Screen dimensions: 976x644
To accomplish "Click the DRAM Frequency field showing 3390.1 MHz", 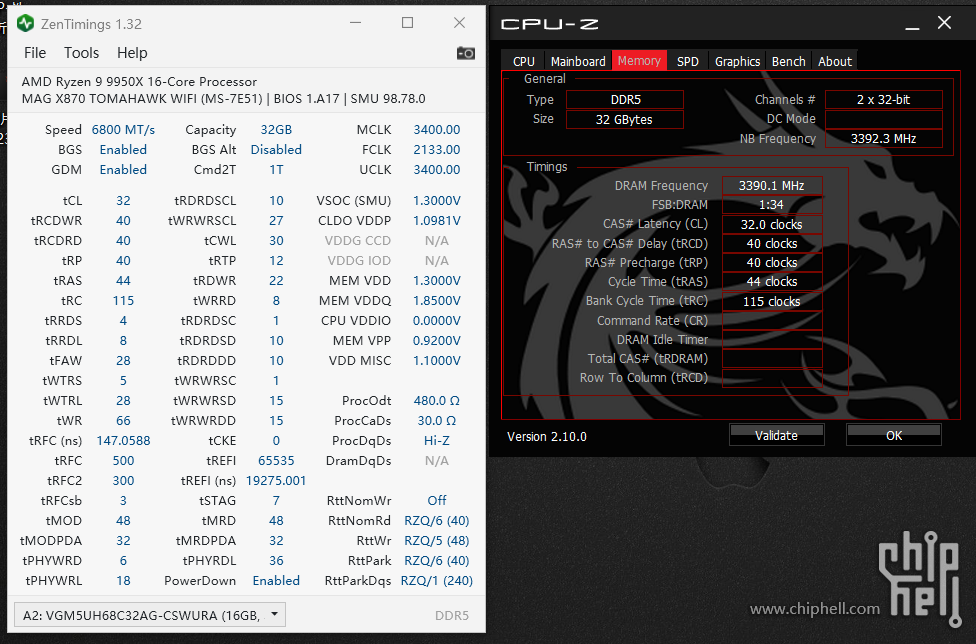I will pyautogui.click(x=772, y=185).
